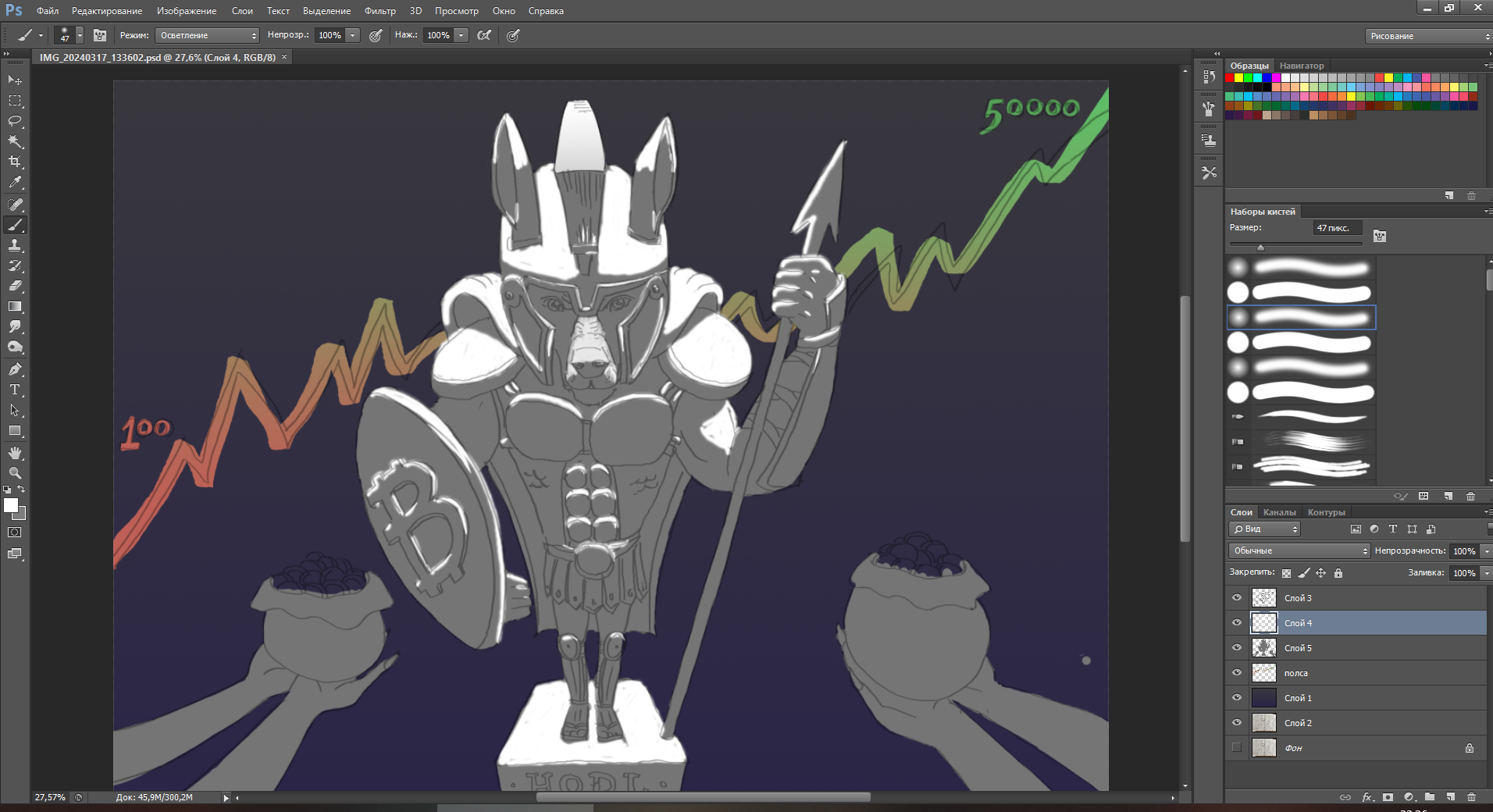This screenshot has height=812, width=1493.
Task: Open layer Непрозрачность dropdown arrow
Action: [1487, 551]
